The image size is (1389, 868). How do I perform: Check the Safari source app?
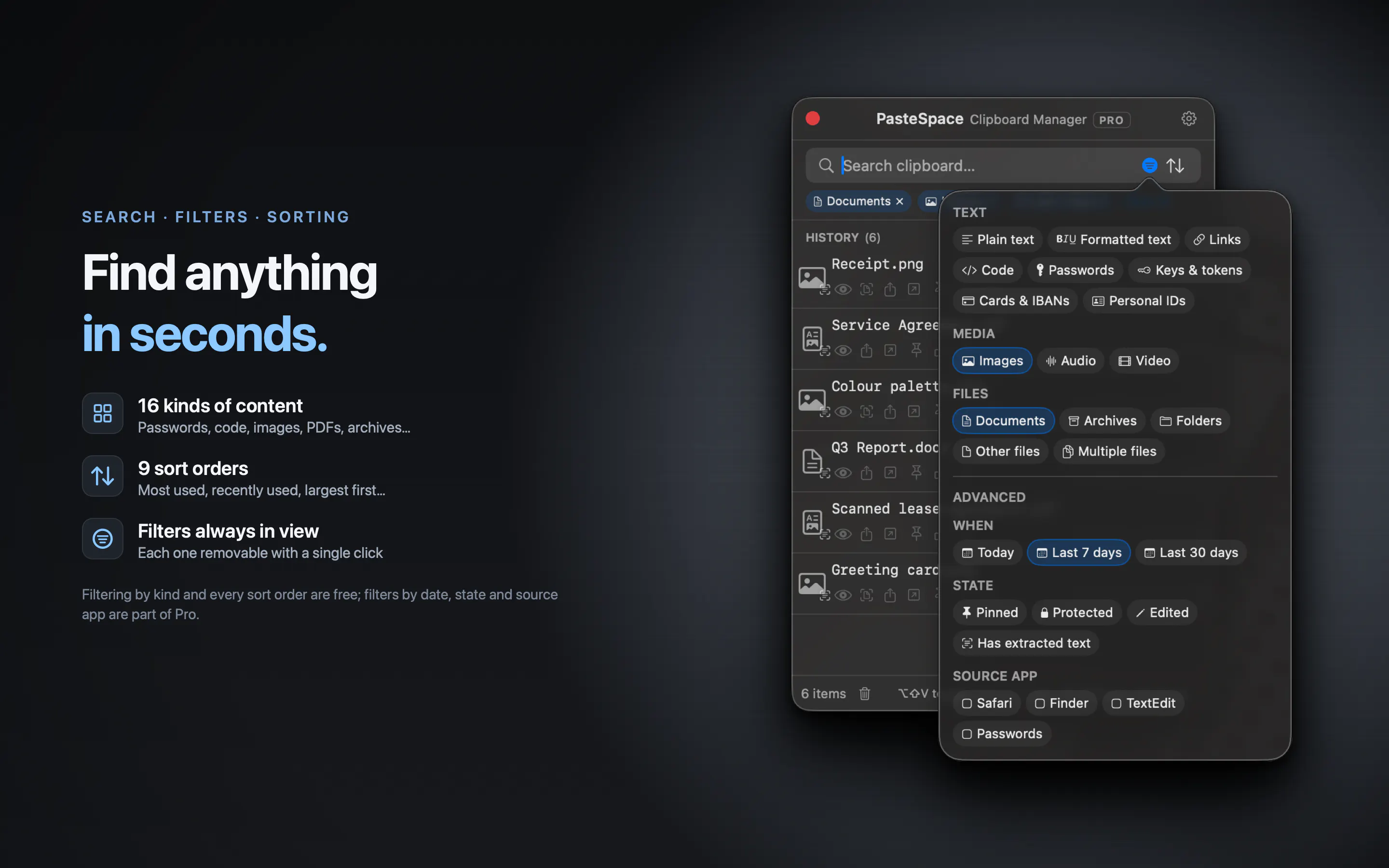click(x=987, y=703)
